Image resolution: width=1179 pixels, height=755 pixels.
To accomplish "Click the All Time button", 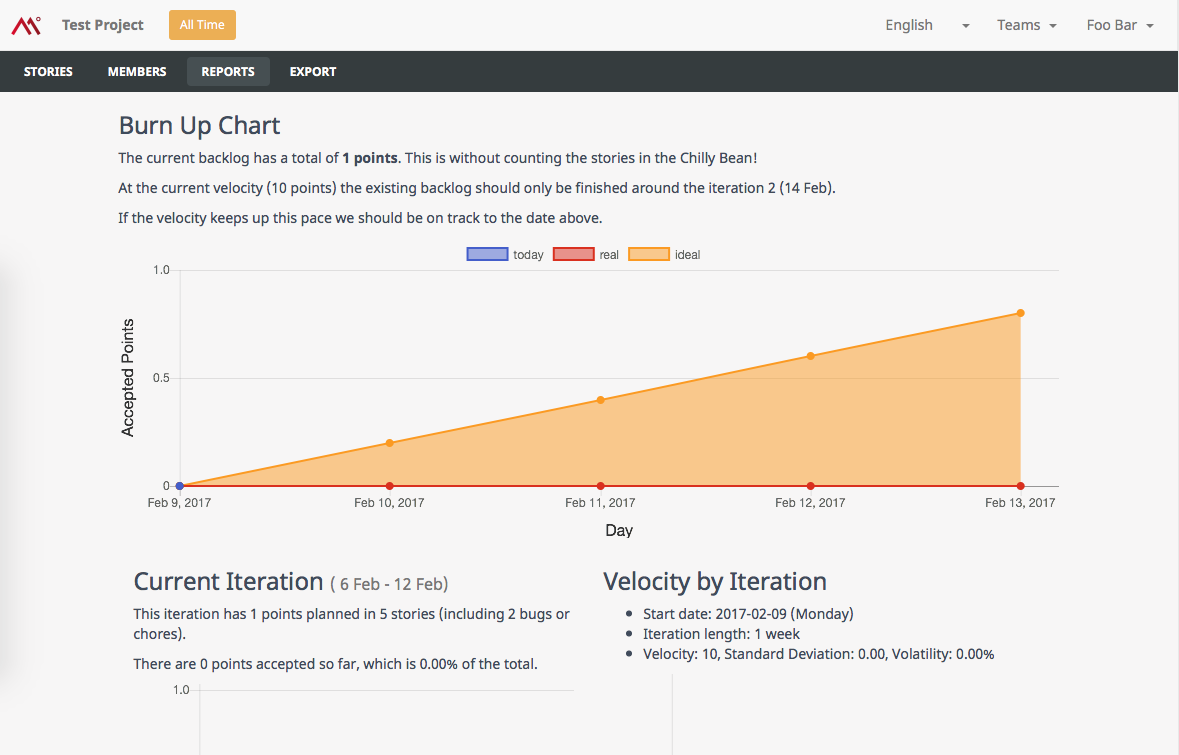I will [202, 24].
